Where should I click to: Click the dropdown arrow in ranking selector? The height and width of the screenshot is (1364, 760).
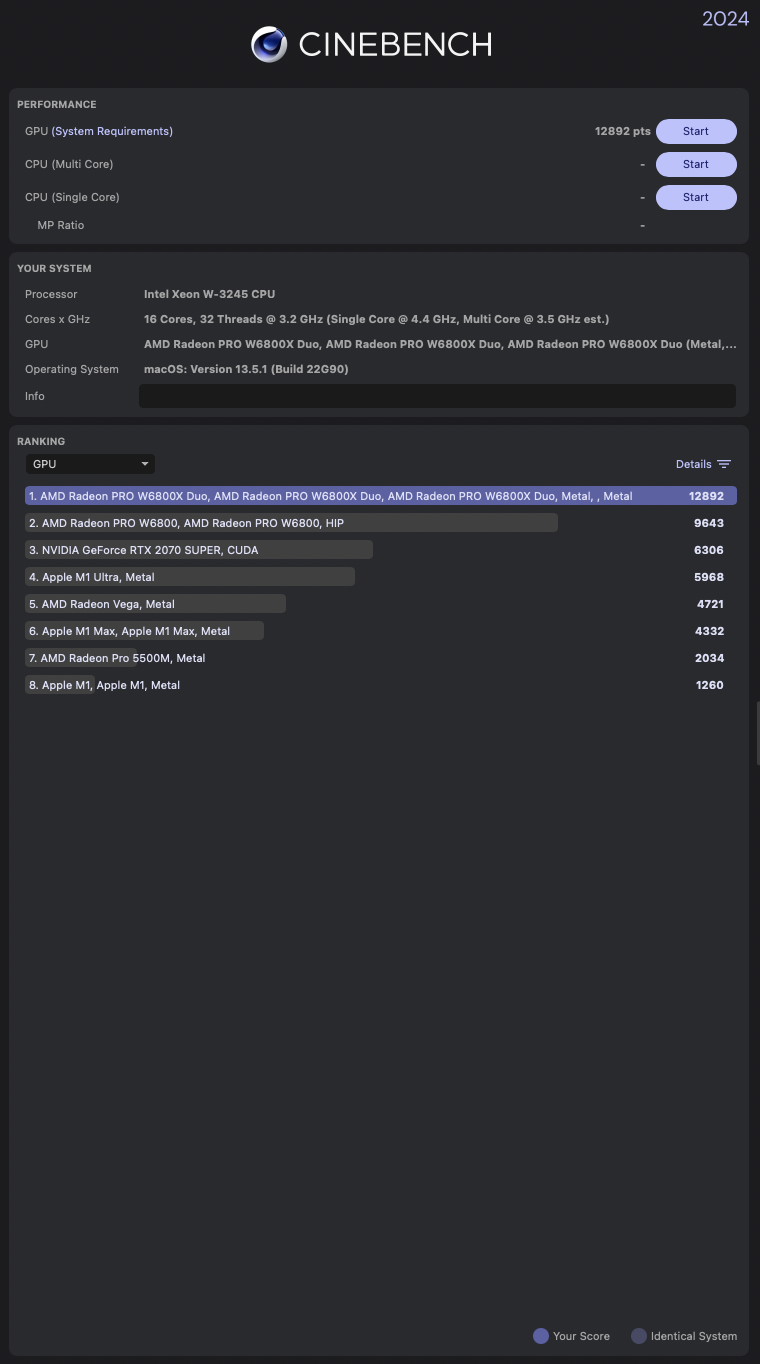click(145, 464)
